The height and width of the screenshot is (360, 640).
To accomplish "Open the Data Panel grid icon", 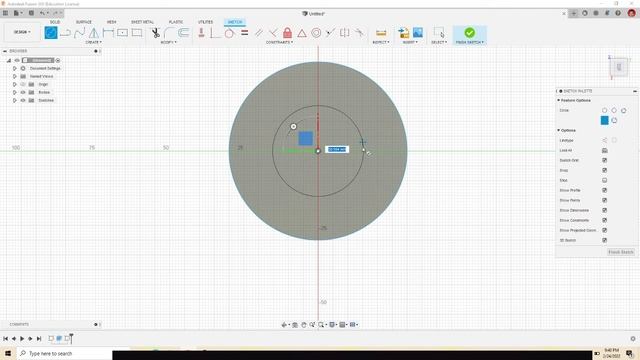I will coord(5,13).
